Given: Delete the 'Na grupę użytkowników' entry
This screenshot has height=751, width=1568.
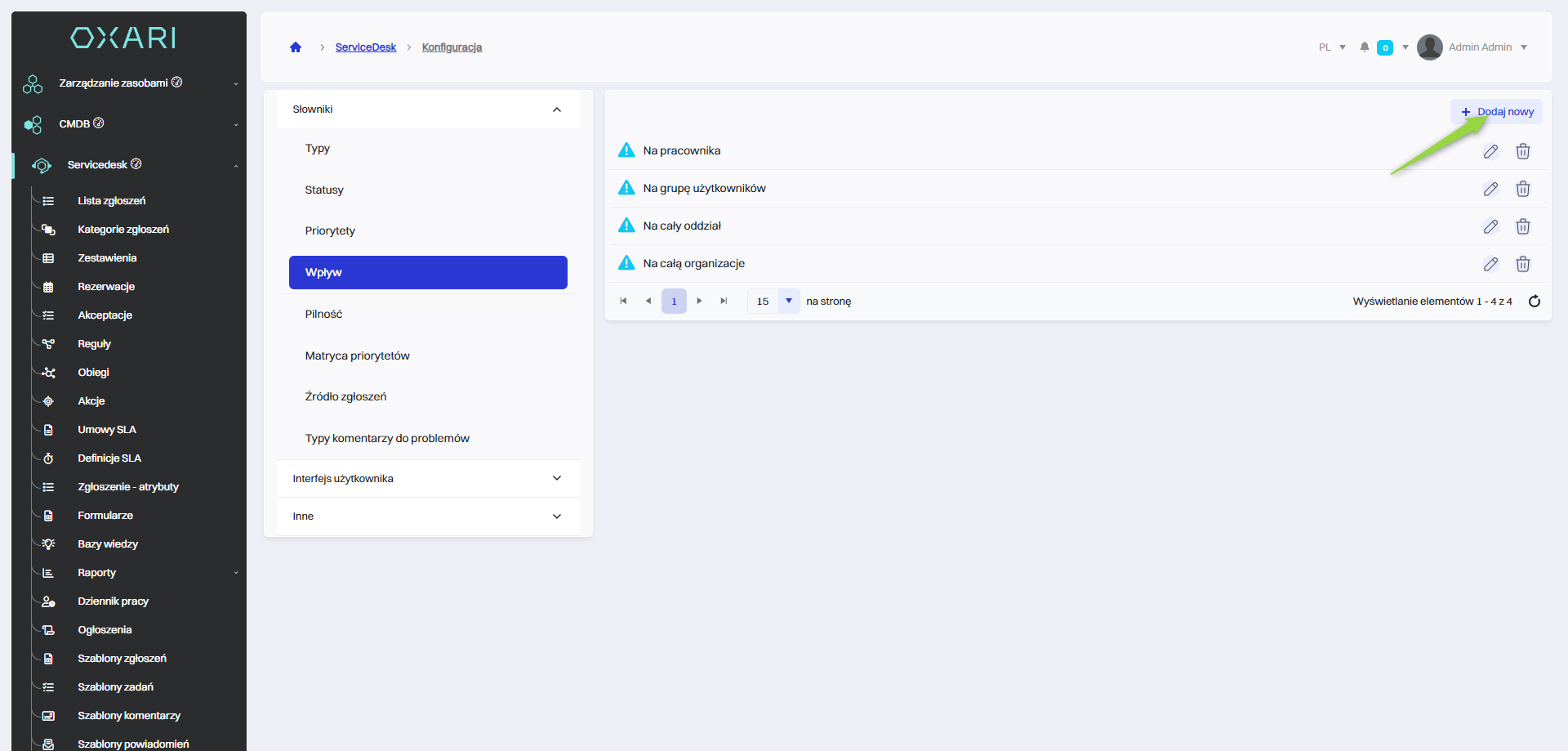Looking at the screenshot, I should 1522,189.
